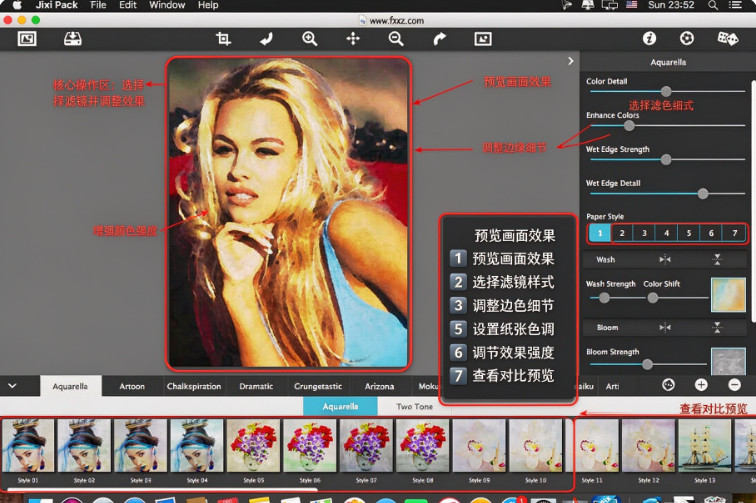
Task: Fit image to screen icon
Action: 483,39
